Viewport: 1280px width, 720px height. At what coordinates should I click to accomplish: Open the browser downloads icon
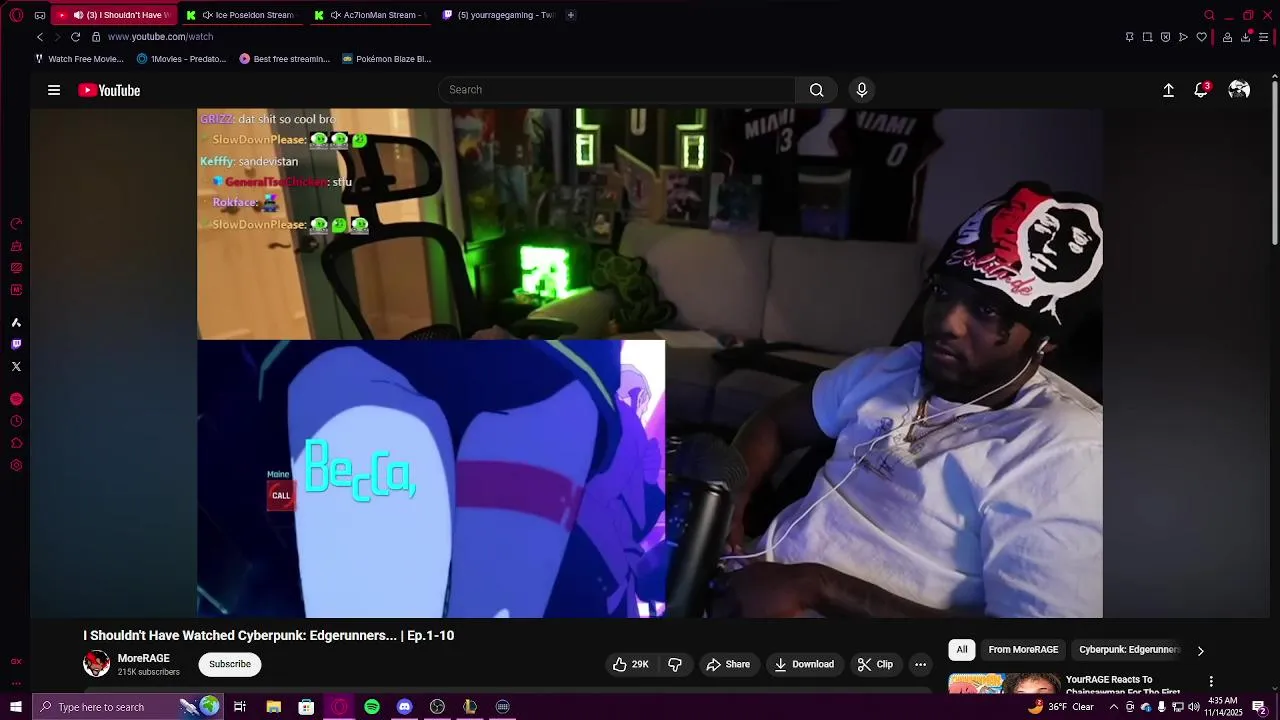click(1245, 37)
